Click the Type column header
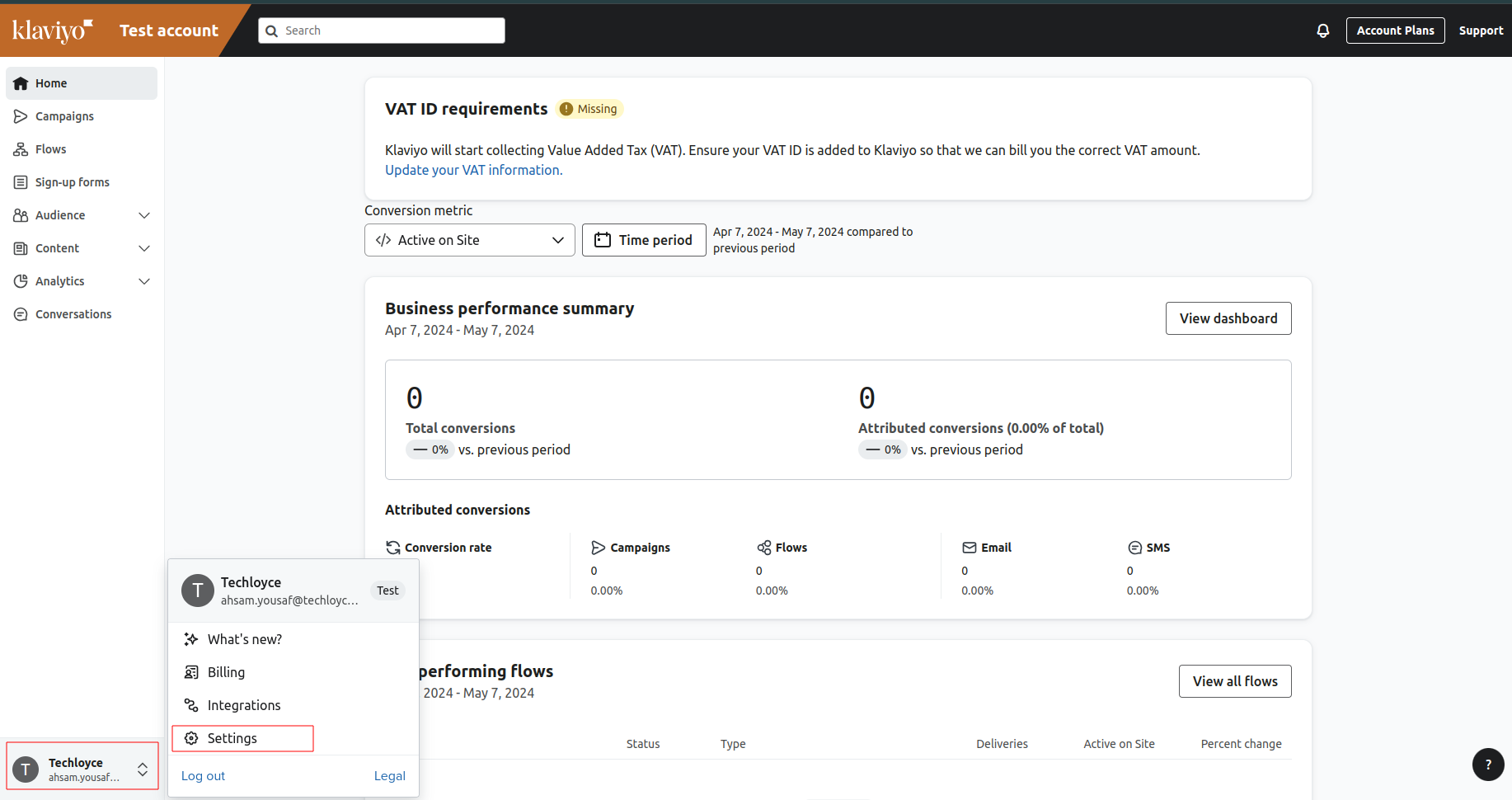Image resolution: width=1512 pixels, height=800 pixels. click(x=733, y=744)
